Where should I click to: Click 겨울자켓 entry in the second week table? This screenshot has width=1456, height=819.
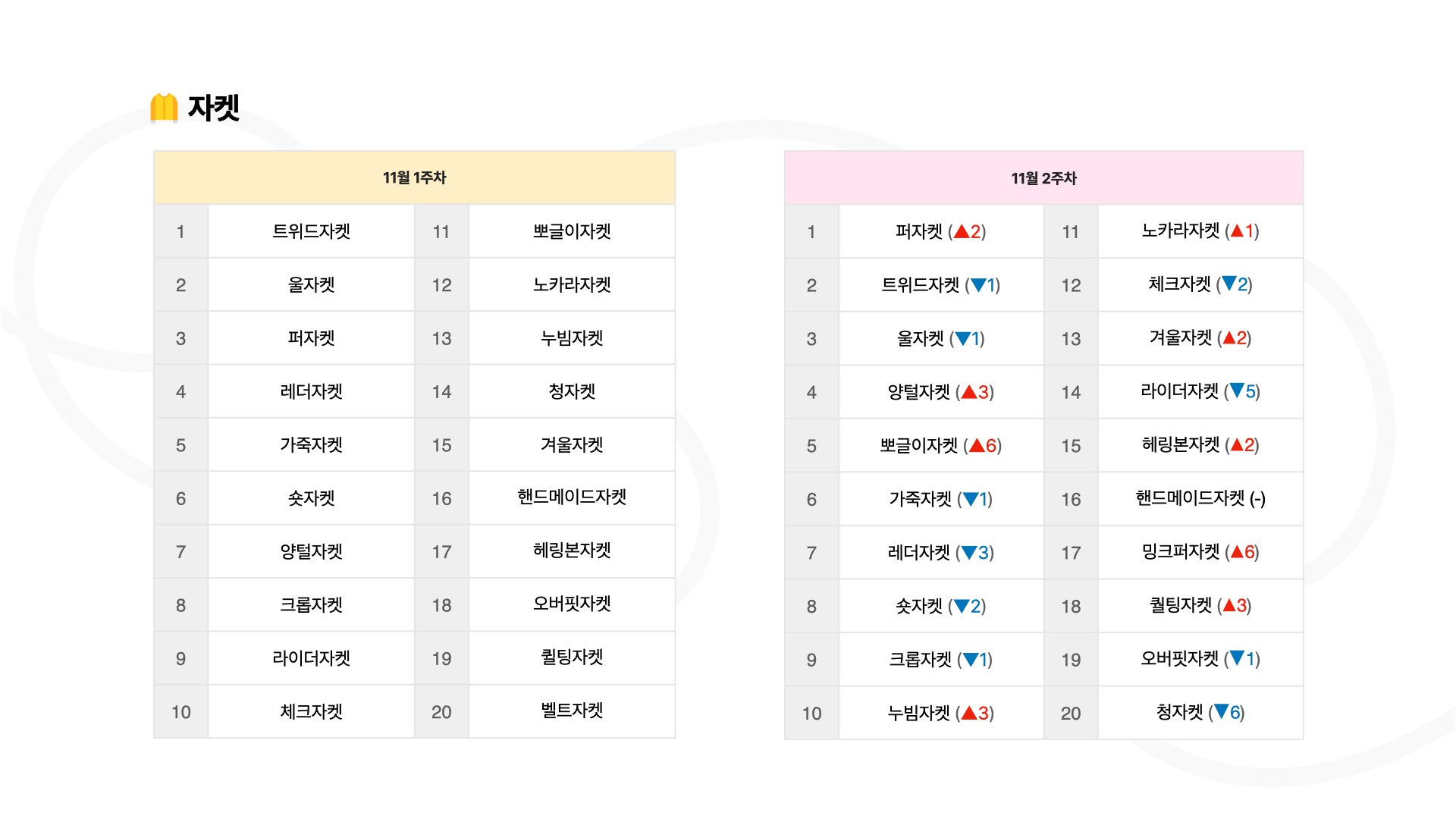point(1200,337)
